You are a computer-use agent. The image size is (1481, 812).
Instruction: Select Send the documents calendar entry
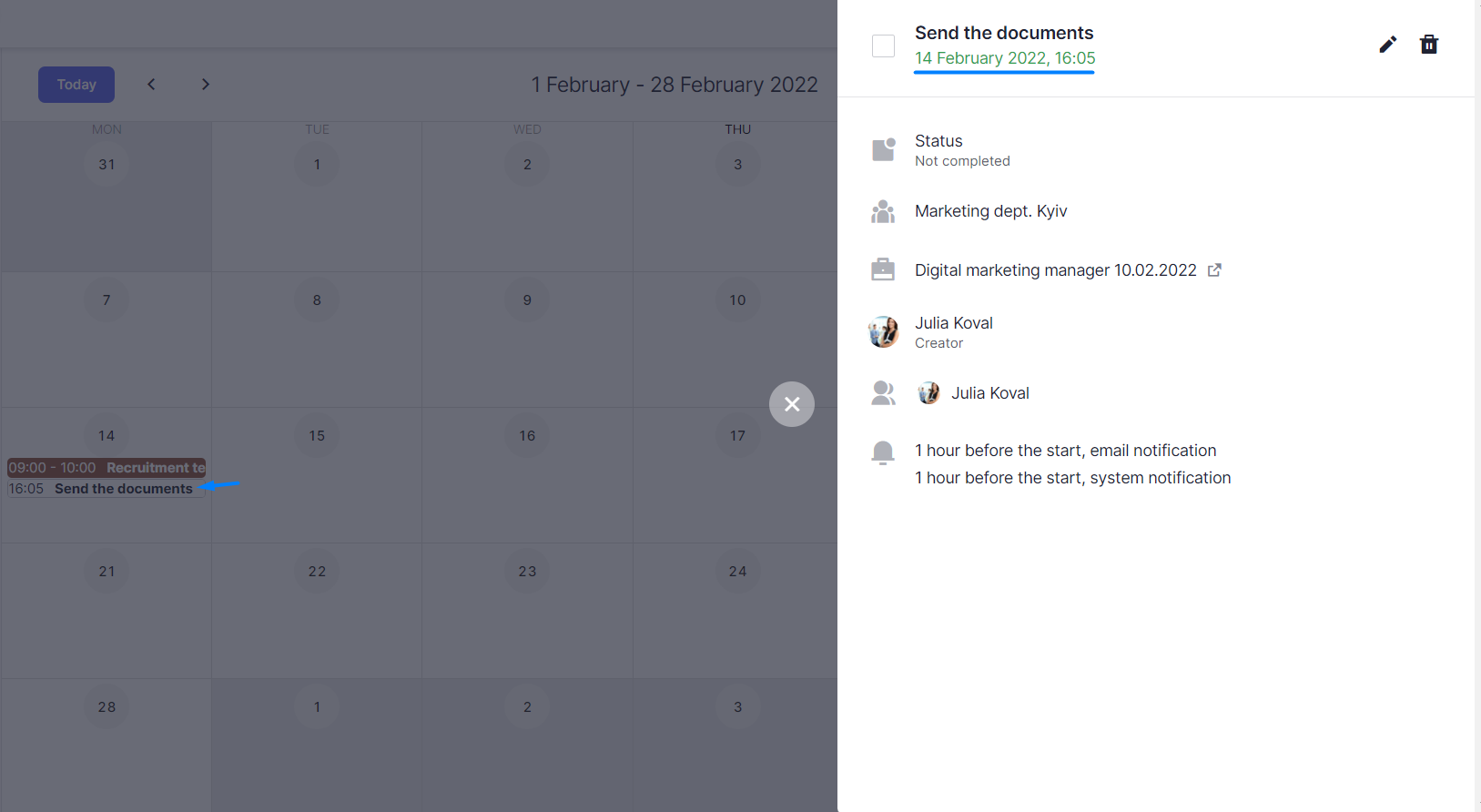click(107, 489)
